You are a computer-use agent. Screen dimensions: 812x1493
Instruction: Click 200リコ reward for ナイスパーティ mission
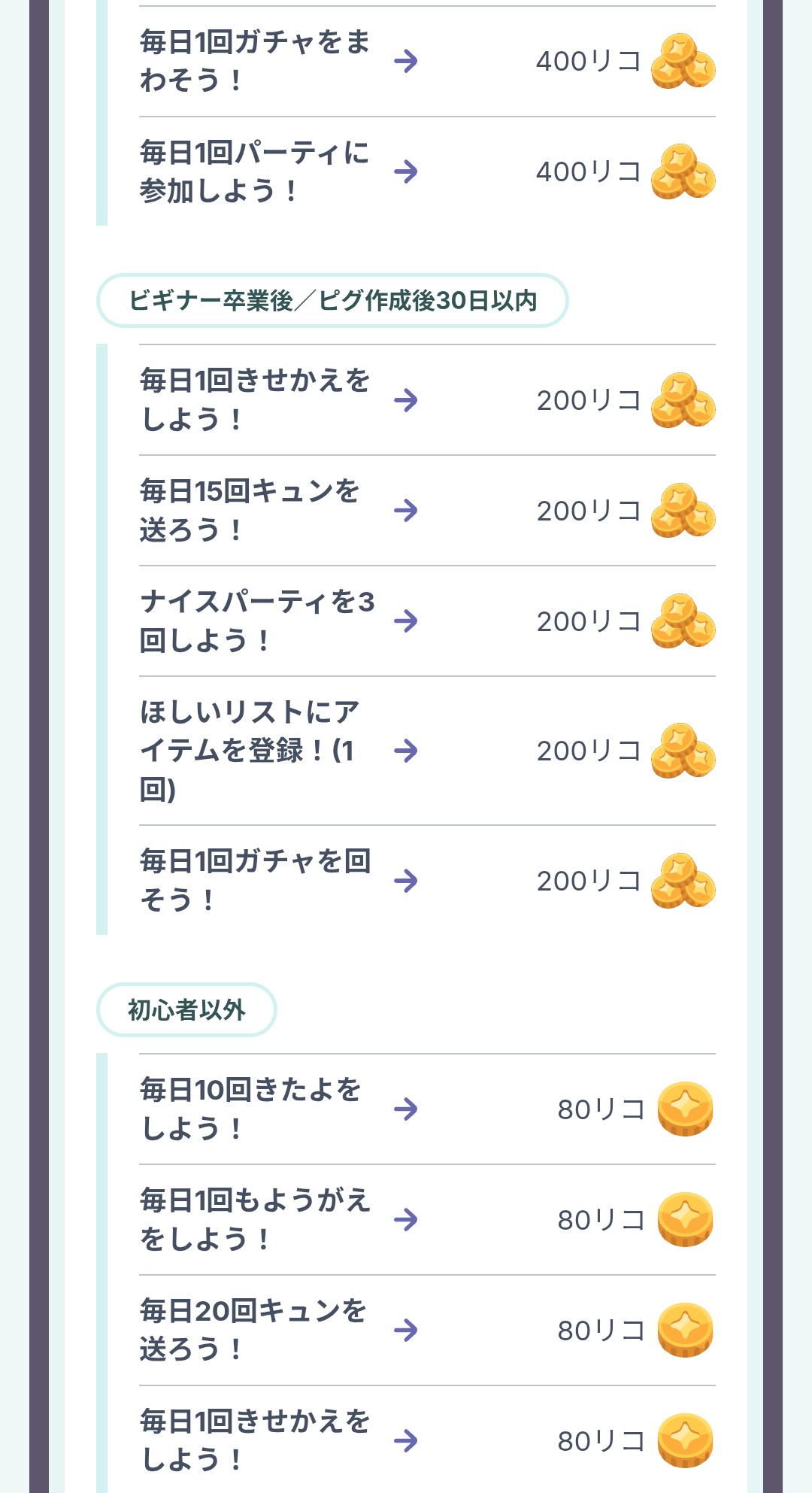tap(588, 621)
